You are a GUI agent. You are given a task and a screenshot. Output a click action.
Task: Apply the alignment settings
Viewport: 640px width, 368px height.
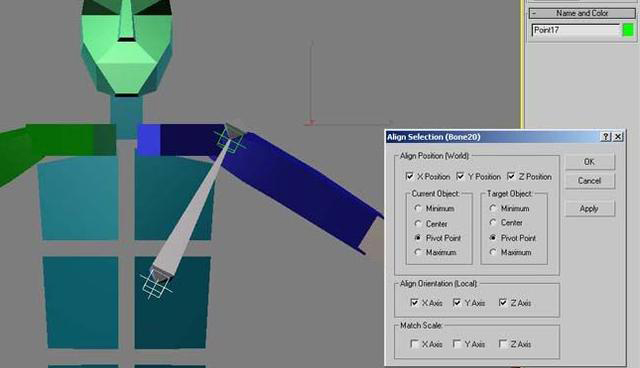tap(589, 208)
